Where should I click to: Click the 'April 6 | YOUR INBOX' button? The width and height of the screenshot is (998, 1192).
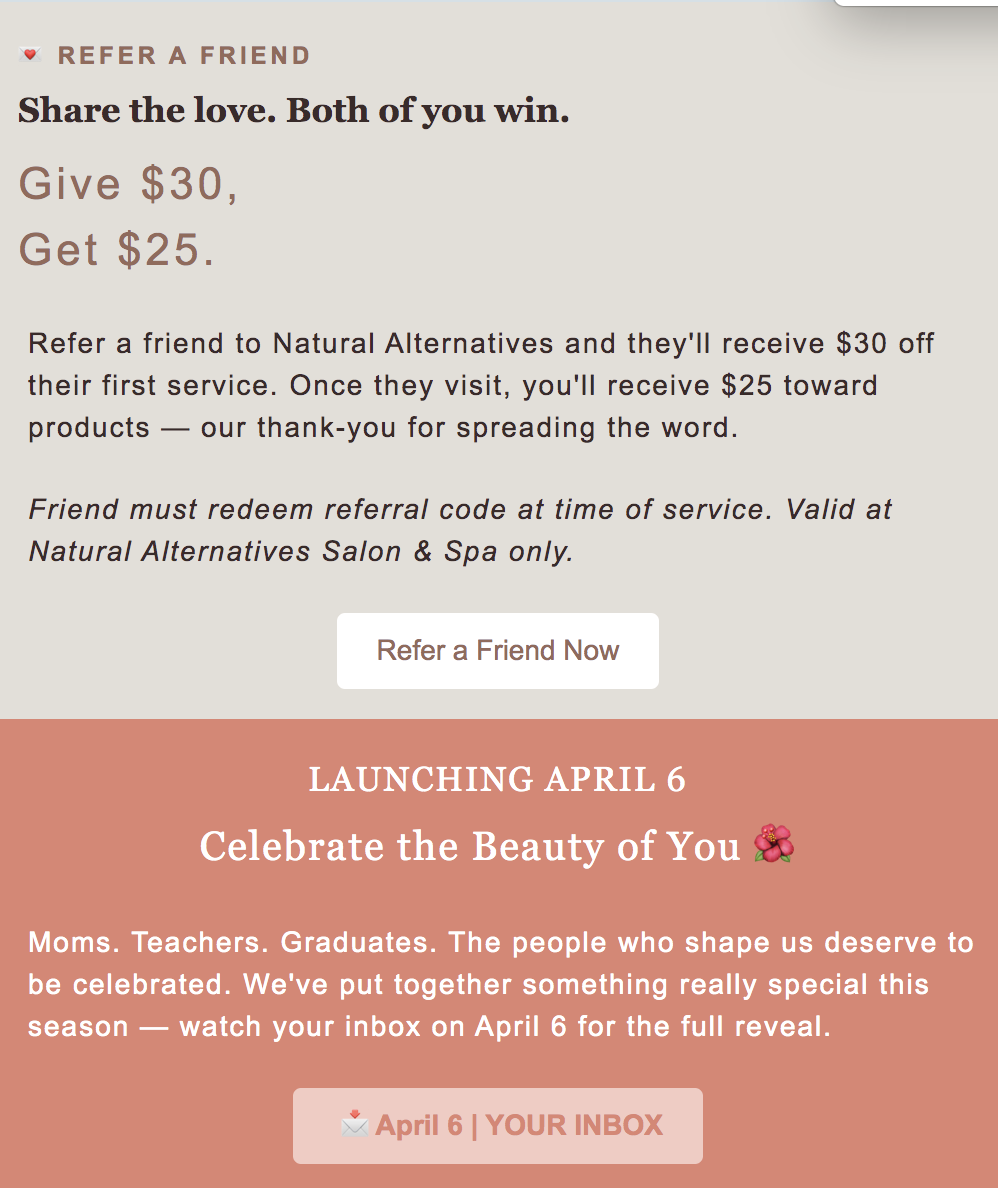(x=497, y=1124)
